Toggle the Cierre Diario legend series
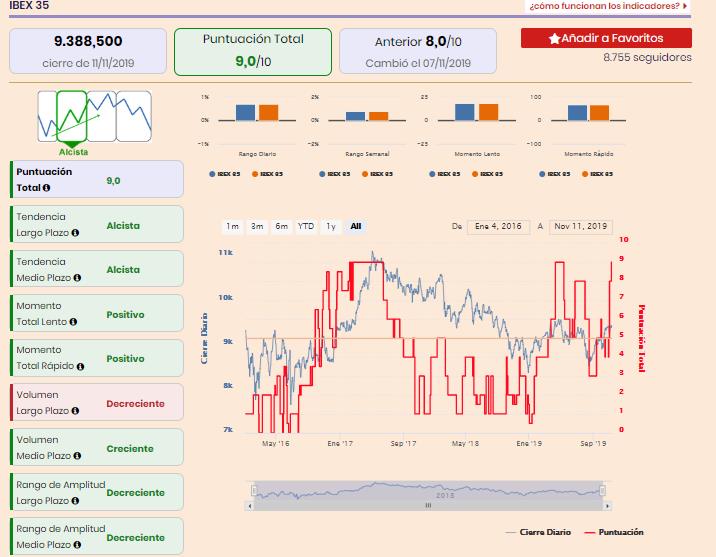Image resolution: width=716 pixels, height=557 pixels. [x=538, y=532]
